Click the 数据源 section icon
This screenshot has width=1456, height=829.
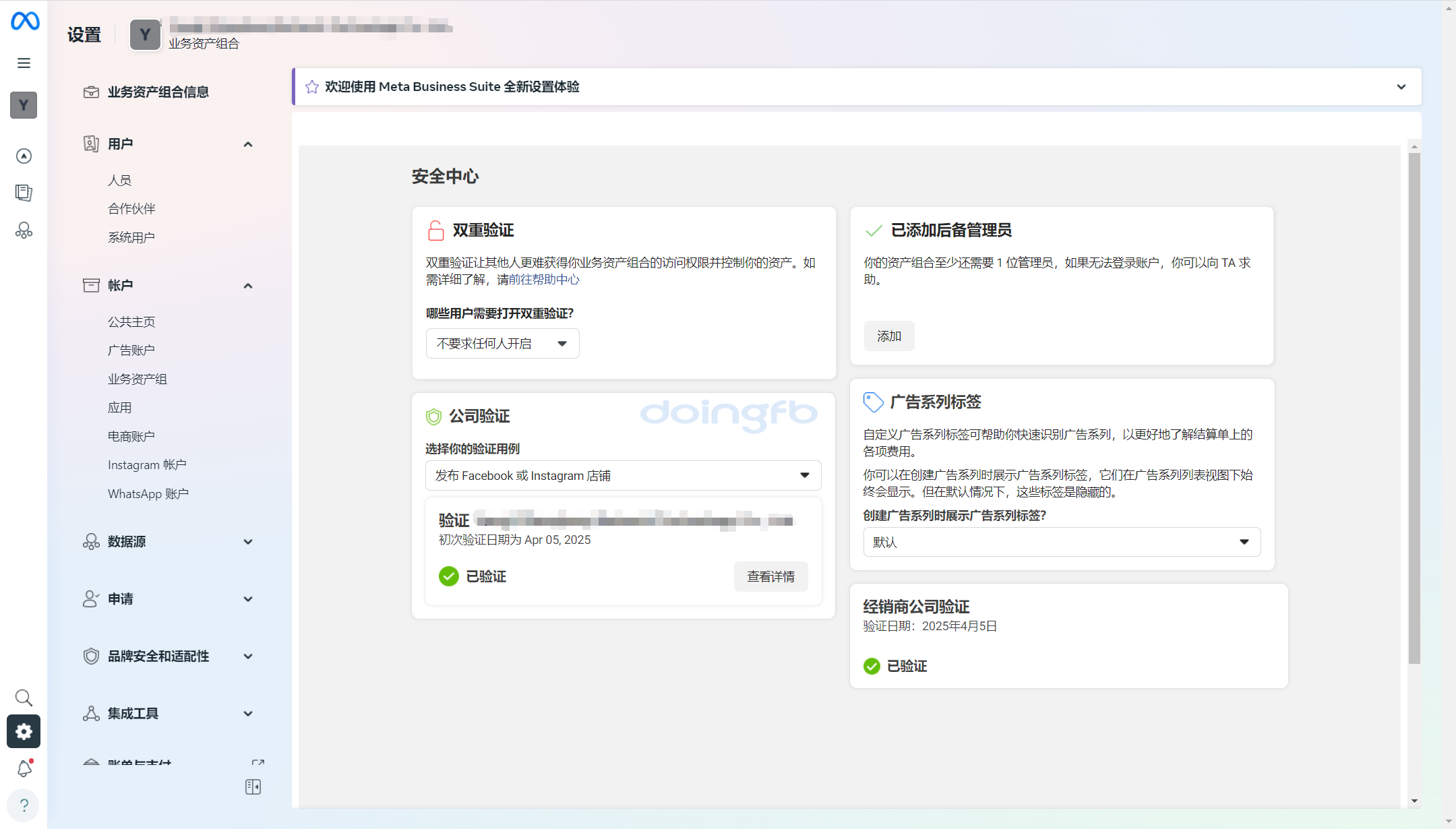(x=91, y=541)
